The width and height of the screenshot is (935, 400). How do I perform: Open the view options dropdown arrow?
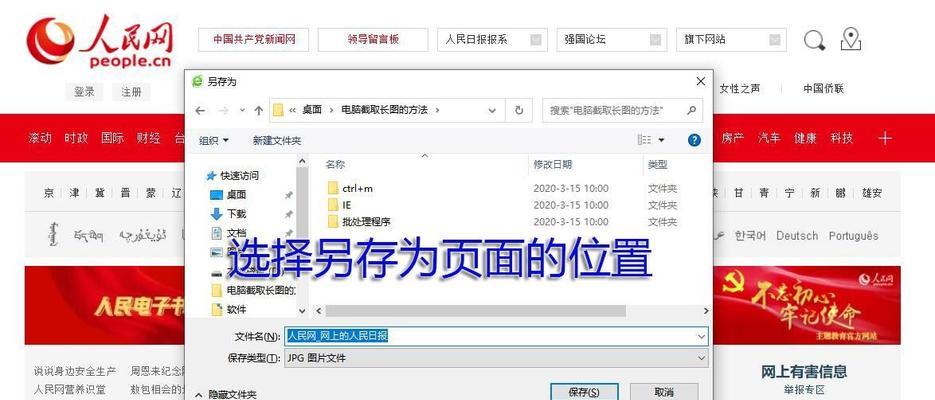pos(661,140)
